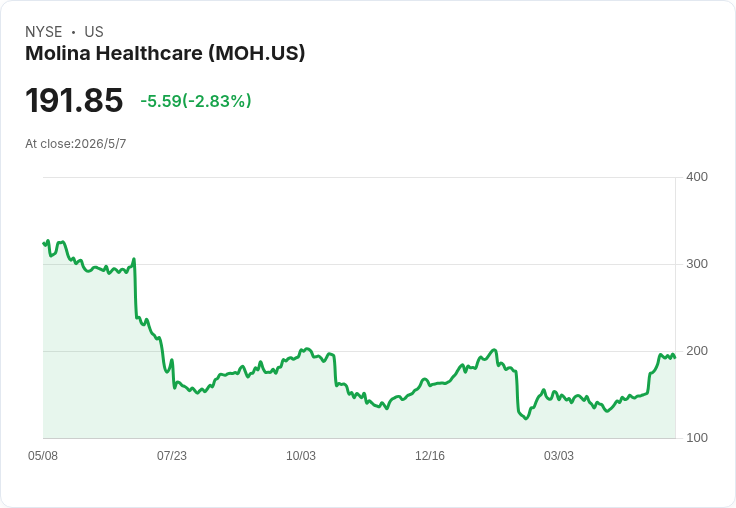Click the 05/08 x-axis date label
This screenshot has height=508, width=736.
point(43,455)
